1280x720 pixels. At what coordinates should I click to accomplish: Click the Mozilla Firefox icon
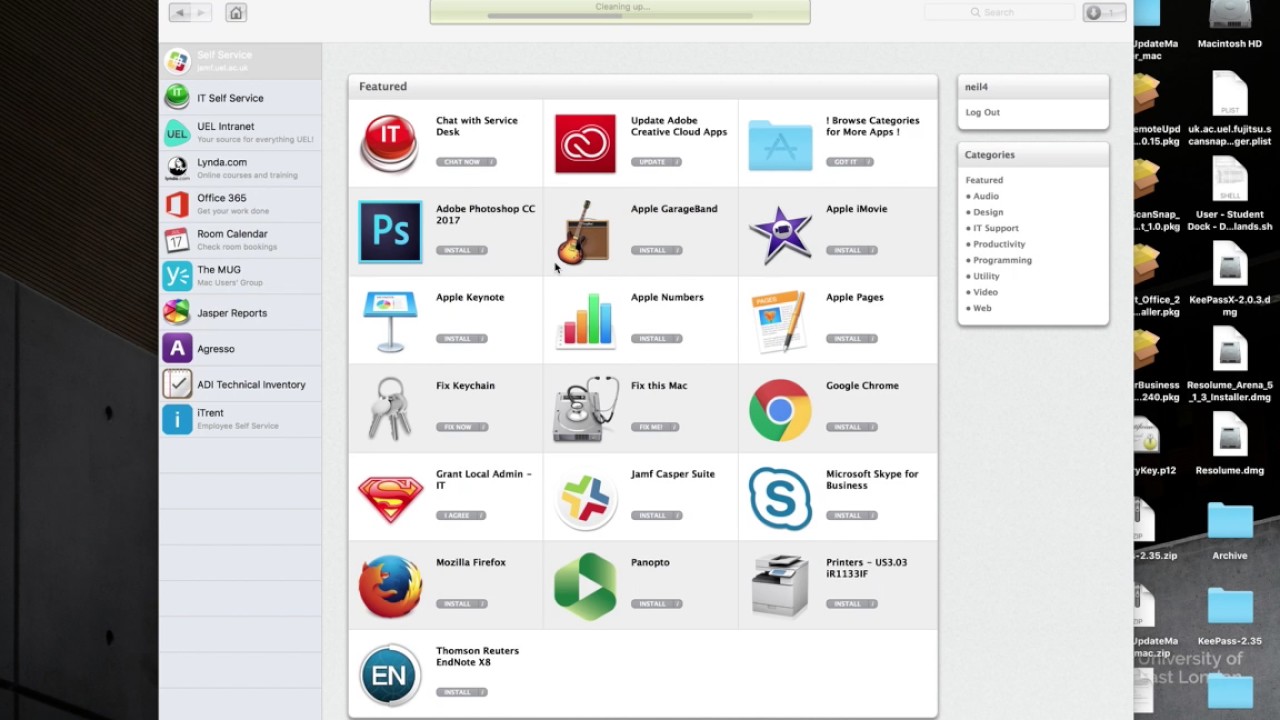coord(390,586)
